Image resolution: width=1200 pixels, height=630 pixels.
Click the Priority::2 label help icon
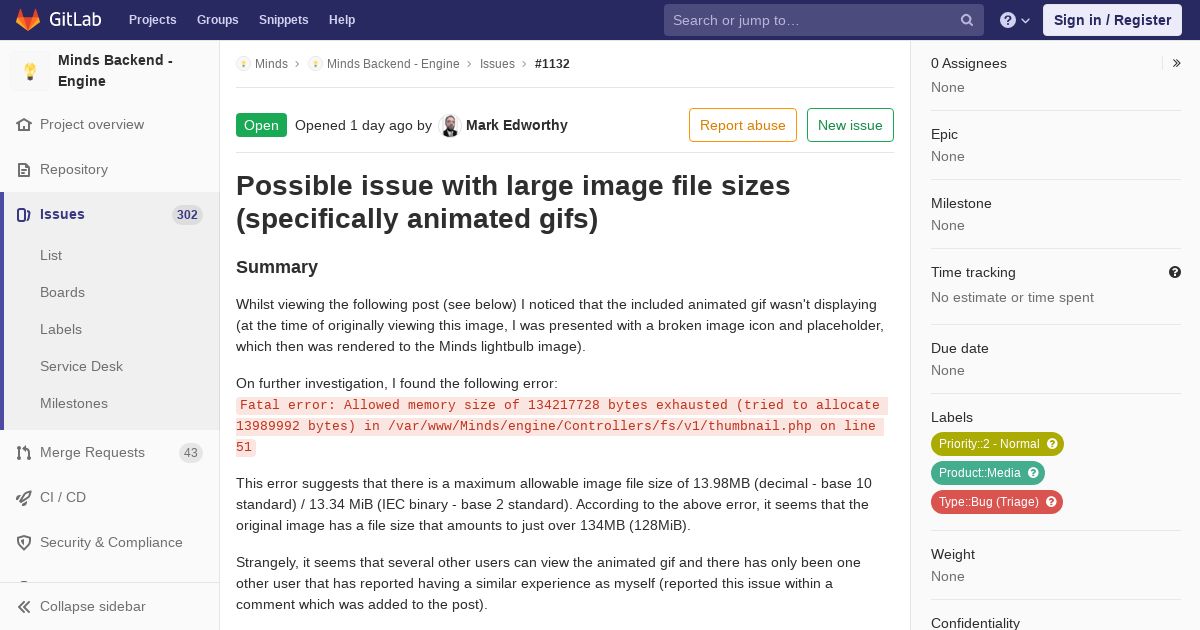[1052, 444]
